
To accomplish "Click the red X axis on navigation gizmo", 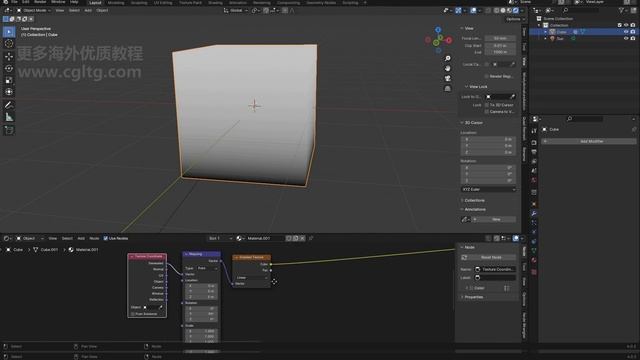I will click(449, 40).
